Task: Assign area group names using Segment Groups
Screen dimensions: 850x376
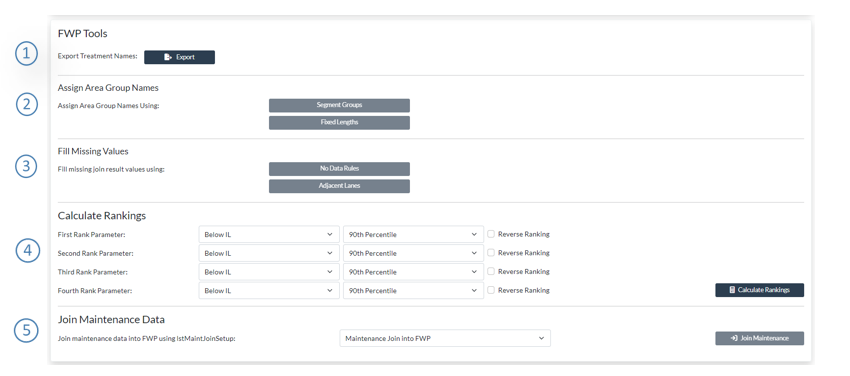Action: [339, 105]
